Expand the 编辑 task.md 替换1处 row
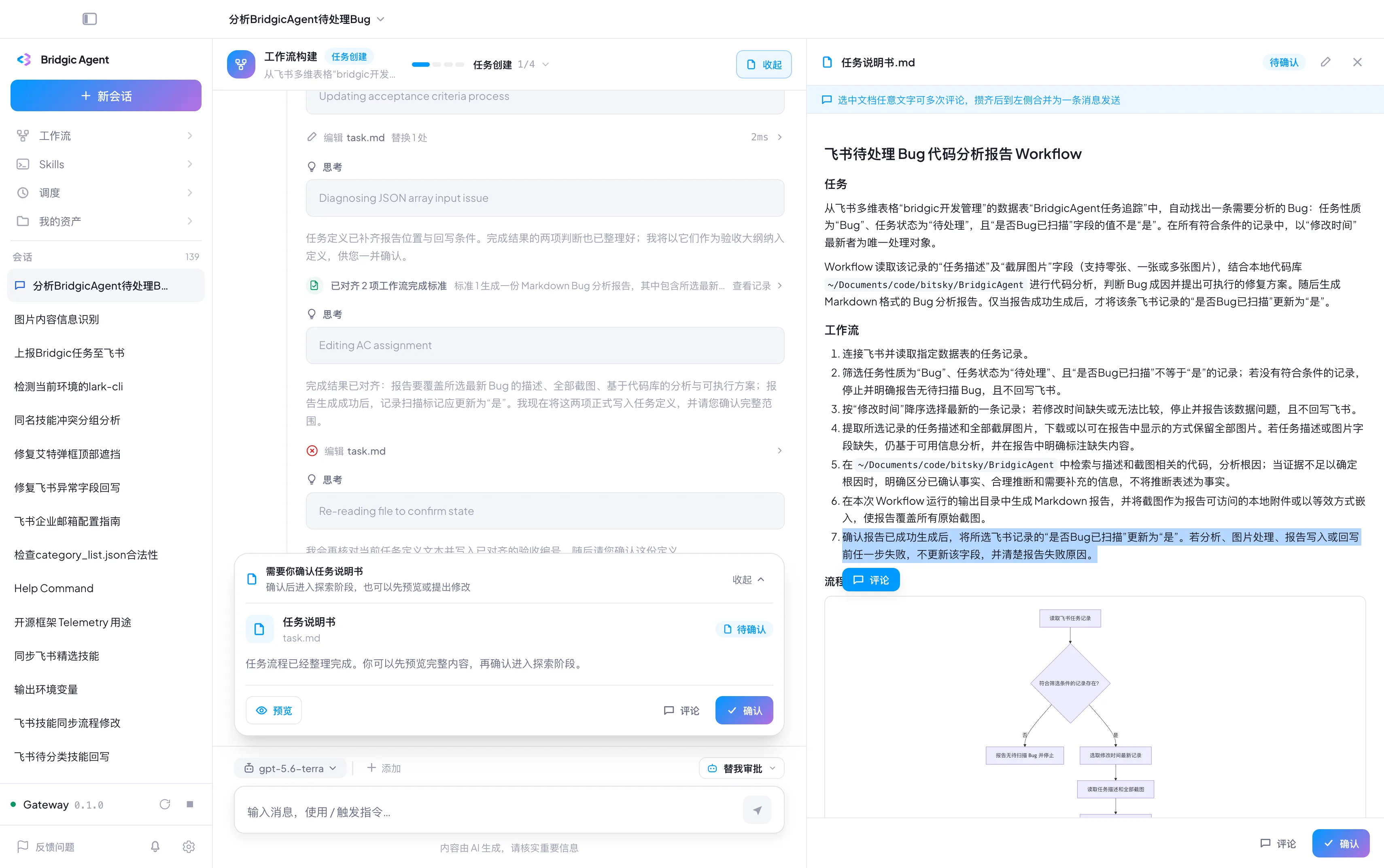The image size is (1384, 868). coord(545,137)
